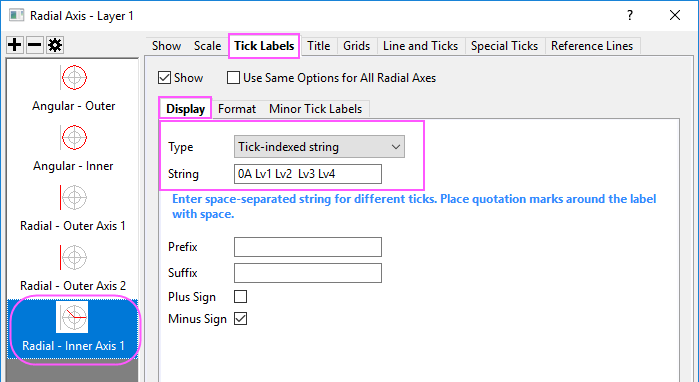
Task: Select the Angular - Outer axis icon
Action: point(74,77)
